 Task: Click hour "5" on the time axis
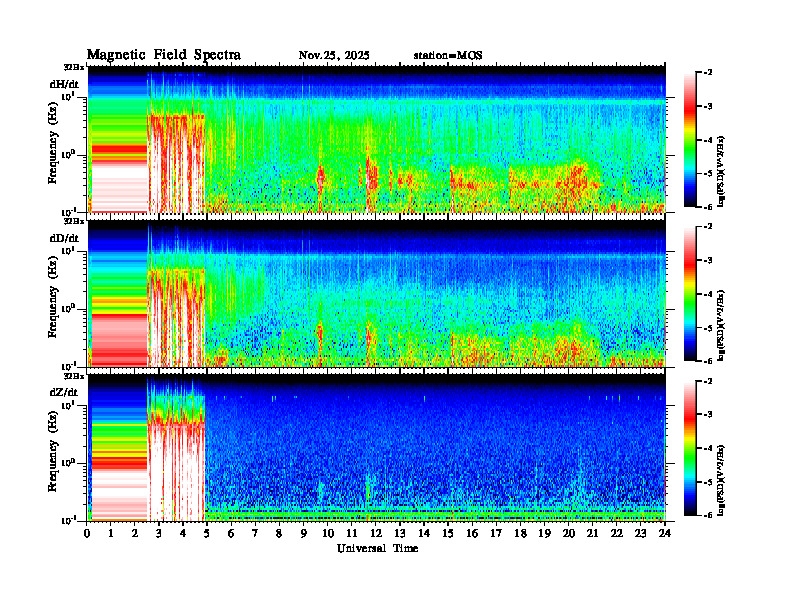point(207,533)
